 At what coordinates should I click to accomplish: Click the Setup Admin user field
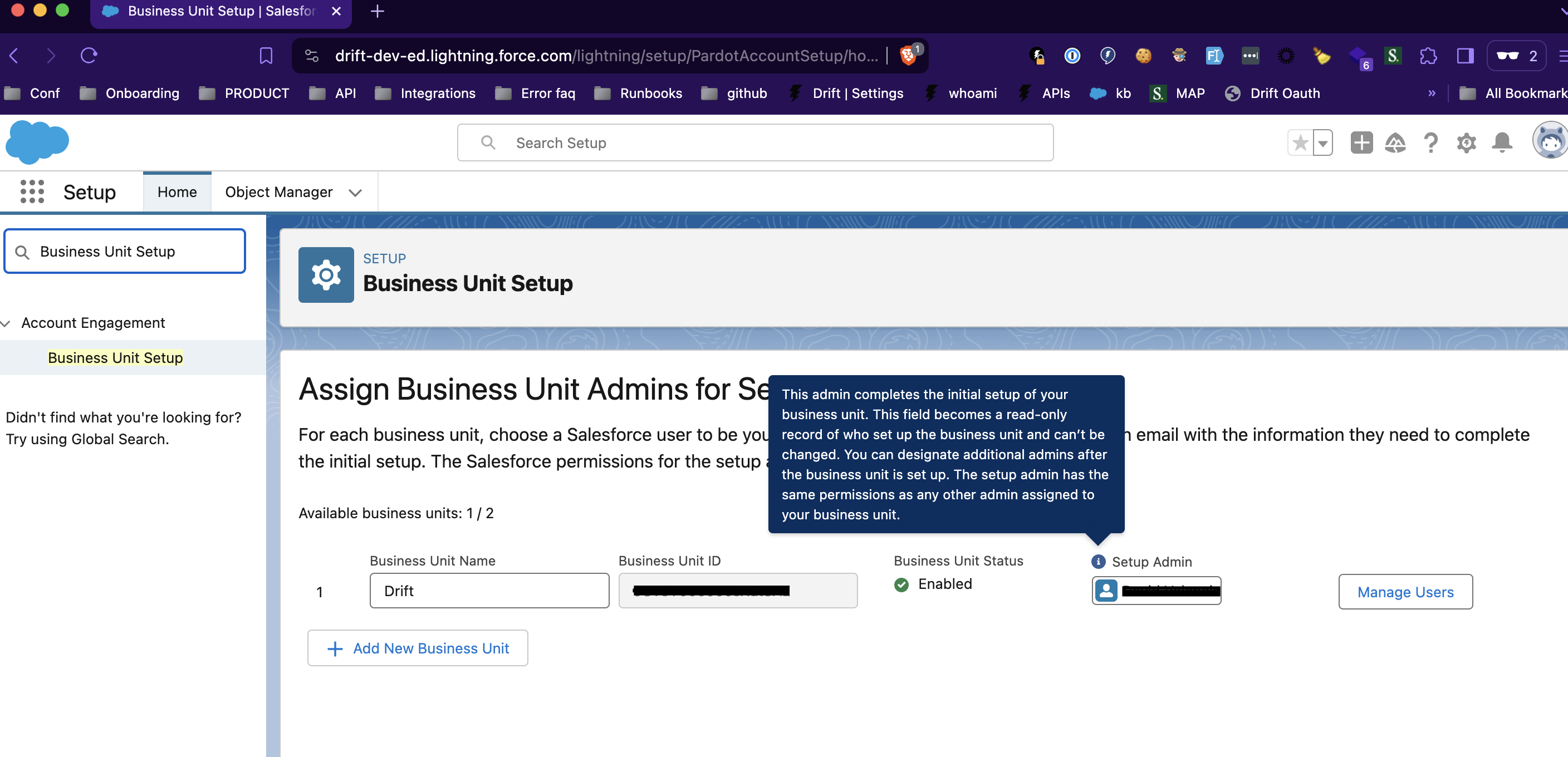pyautogui.click(x=1156, y=590)
